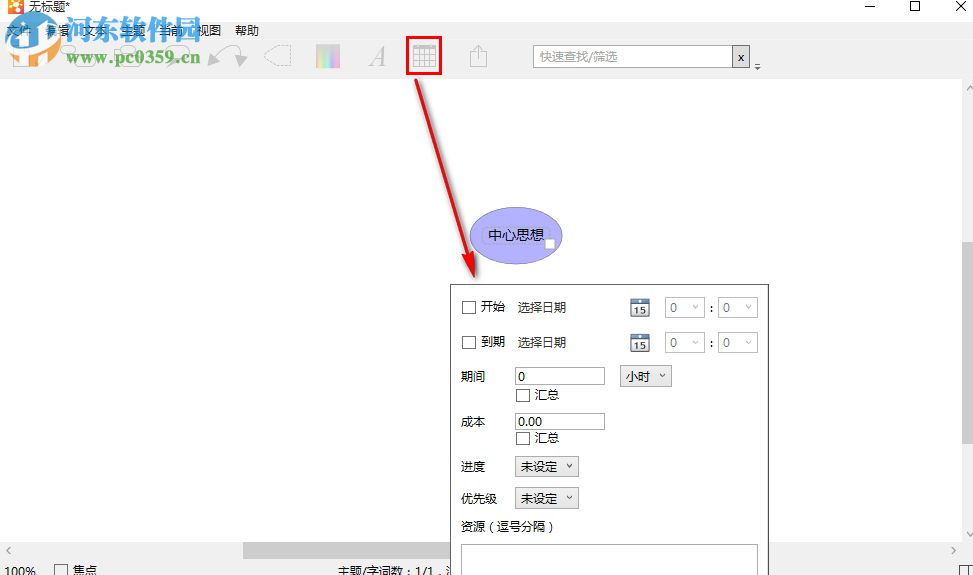Image resolution: width=973 pixels, height=575 pixels.
Task: Click the 成本 cost input field
Action: [560, 422]
